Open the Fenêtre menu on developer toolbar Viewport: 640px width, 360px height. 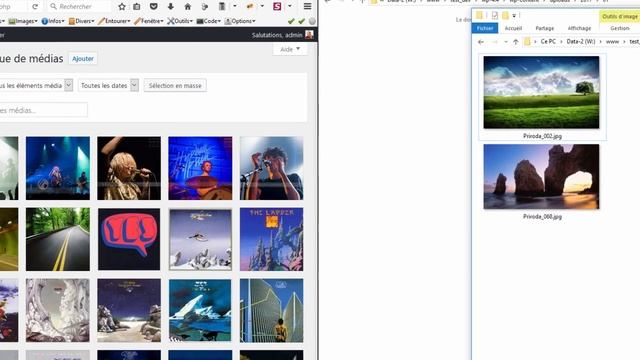click(149, 21)
